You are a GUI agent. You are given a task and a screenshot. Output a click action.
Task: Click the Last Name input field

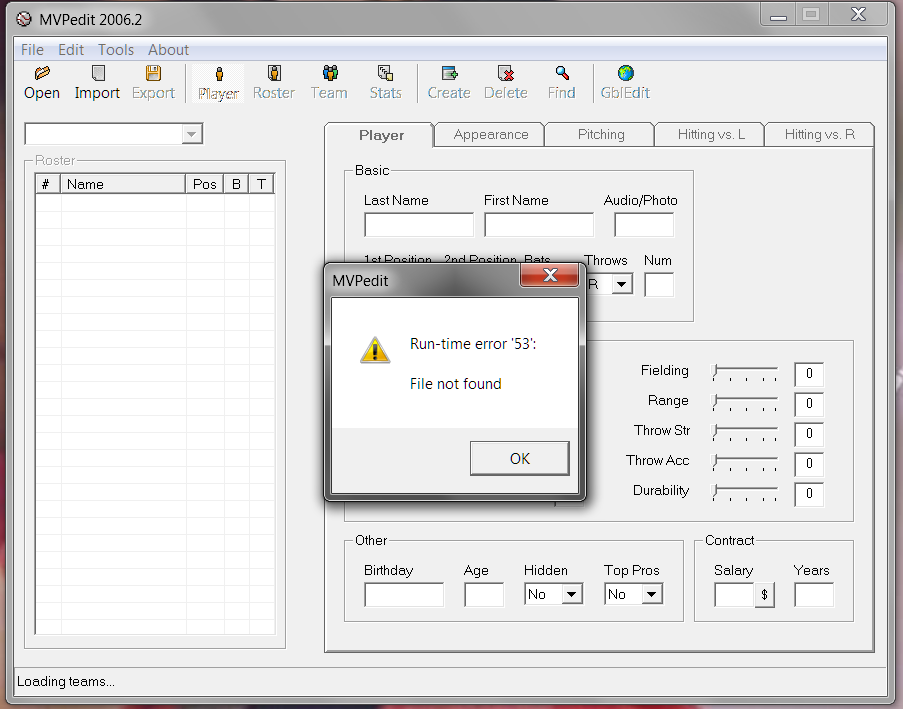(x=419, y=225)
